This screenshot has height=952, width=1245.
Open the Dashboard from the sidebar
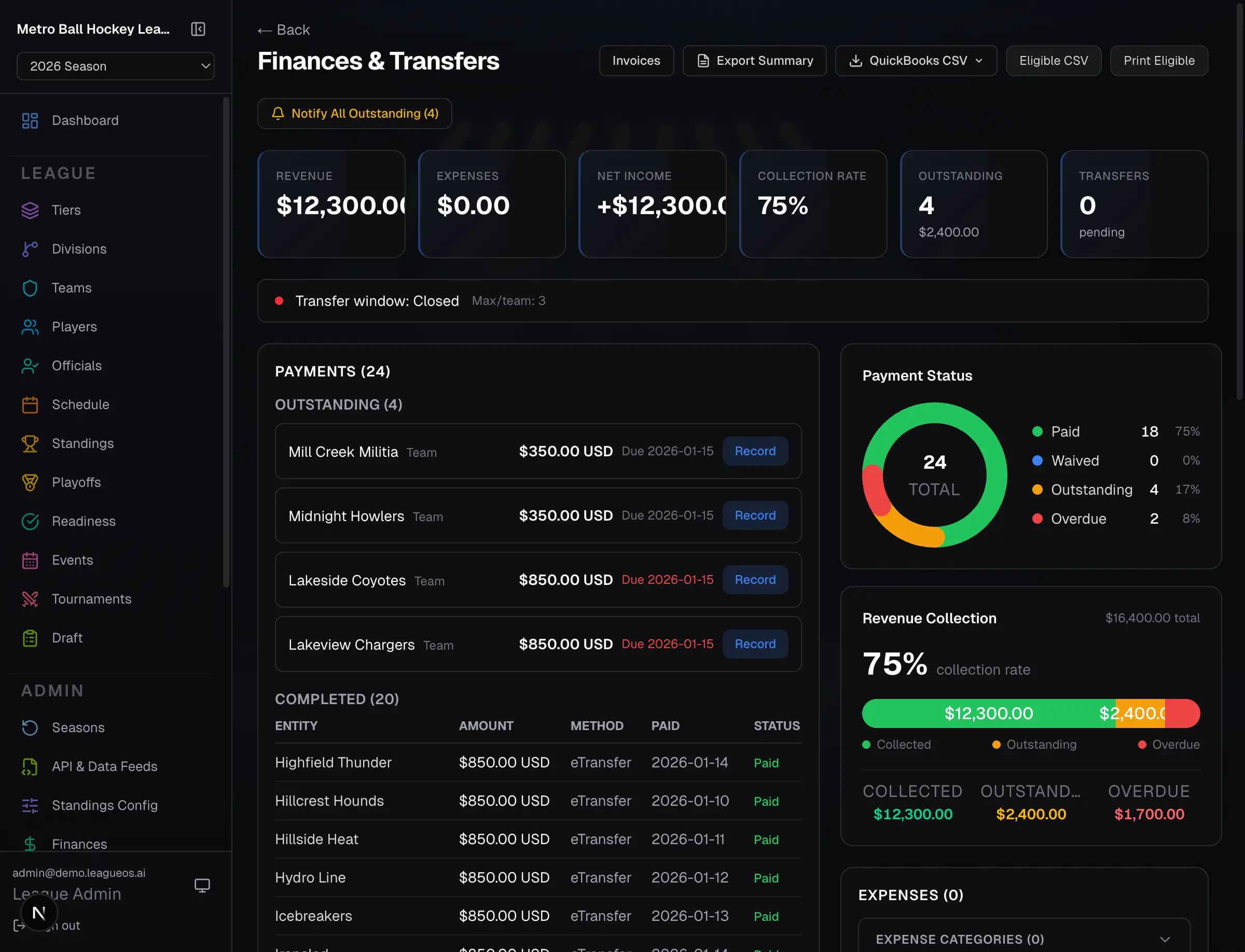point(85,120)
